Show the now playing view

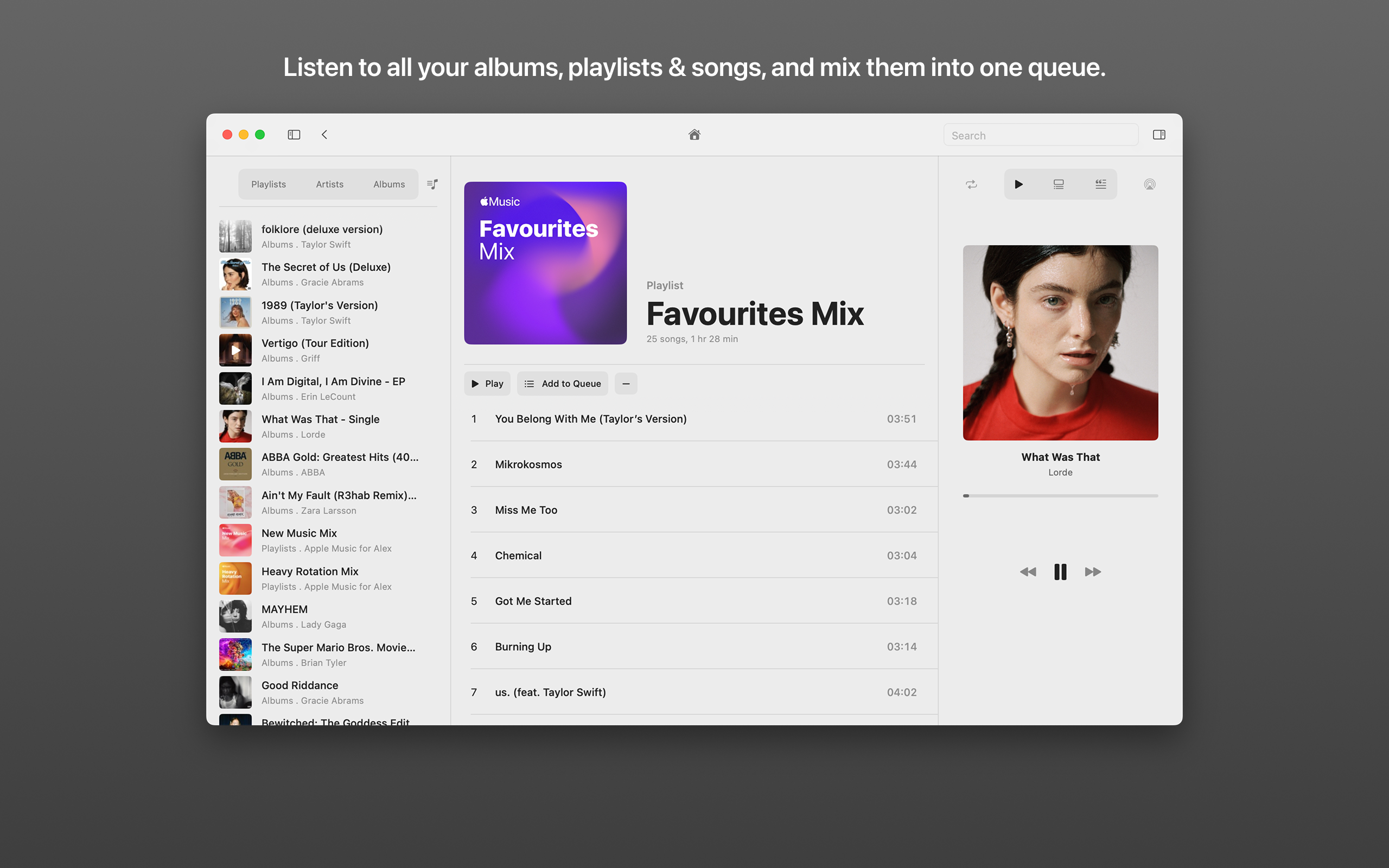[1018, 184]
